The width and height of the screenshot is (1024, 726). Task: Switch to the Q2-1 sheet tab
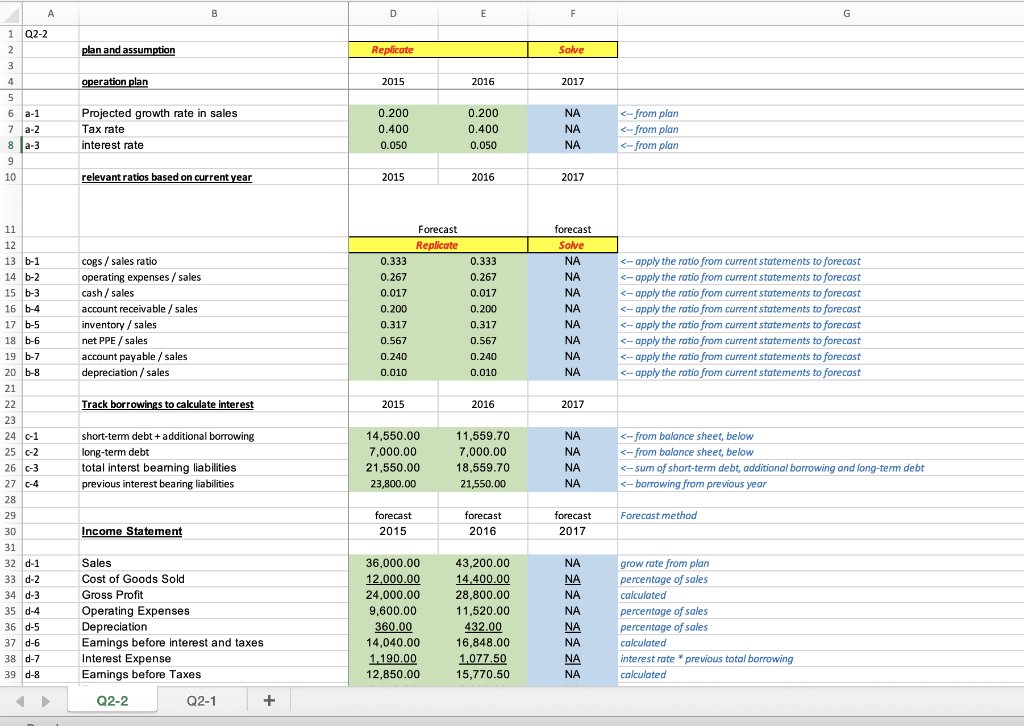(201, 701)
